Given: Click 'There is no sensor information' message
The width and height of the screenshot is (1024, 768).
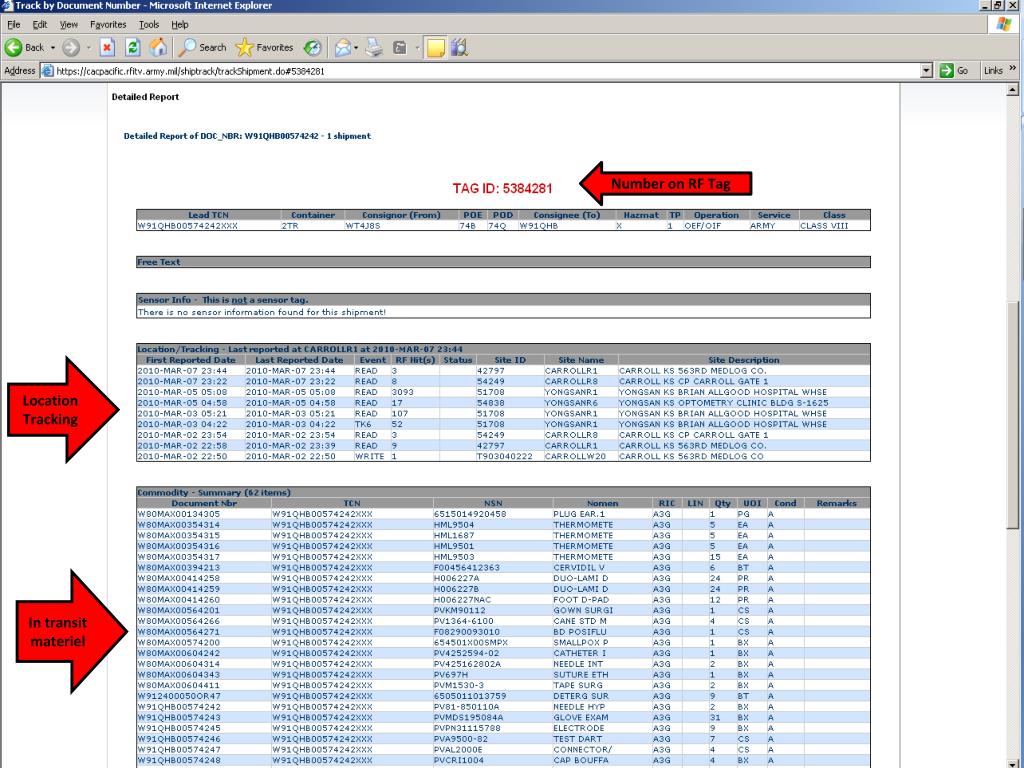Looking at the screenshot, I should (261, 312).
